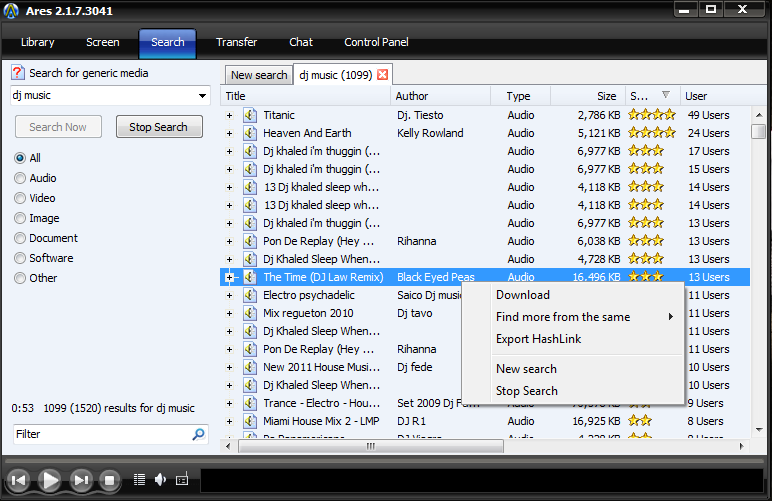Select the All media type option

point(20,158)
